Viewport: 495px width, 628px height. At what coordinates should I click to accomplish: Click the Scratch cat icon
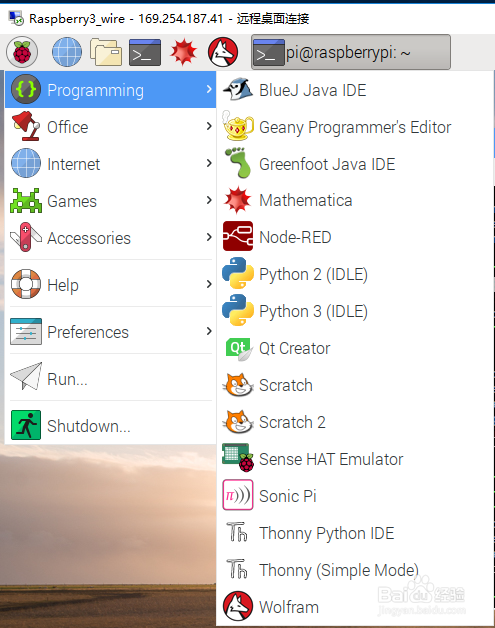[238, 384]
